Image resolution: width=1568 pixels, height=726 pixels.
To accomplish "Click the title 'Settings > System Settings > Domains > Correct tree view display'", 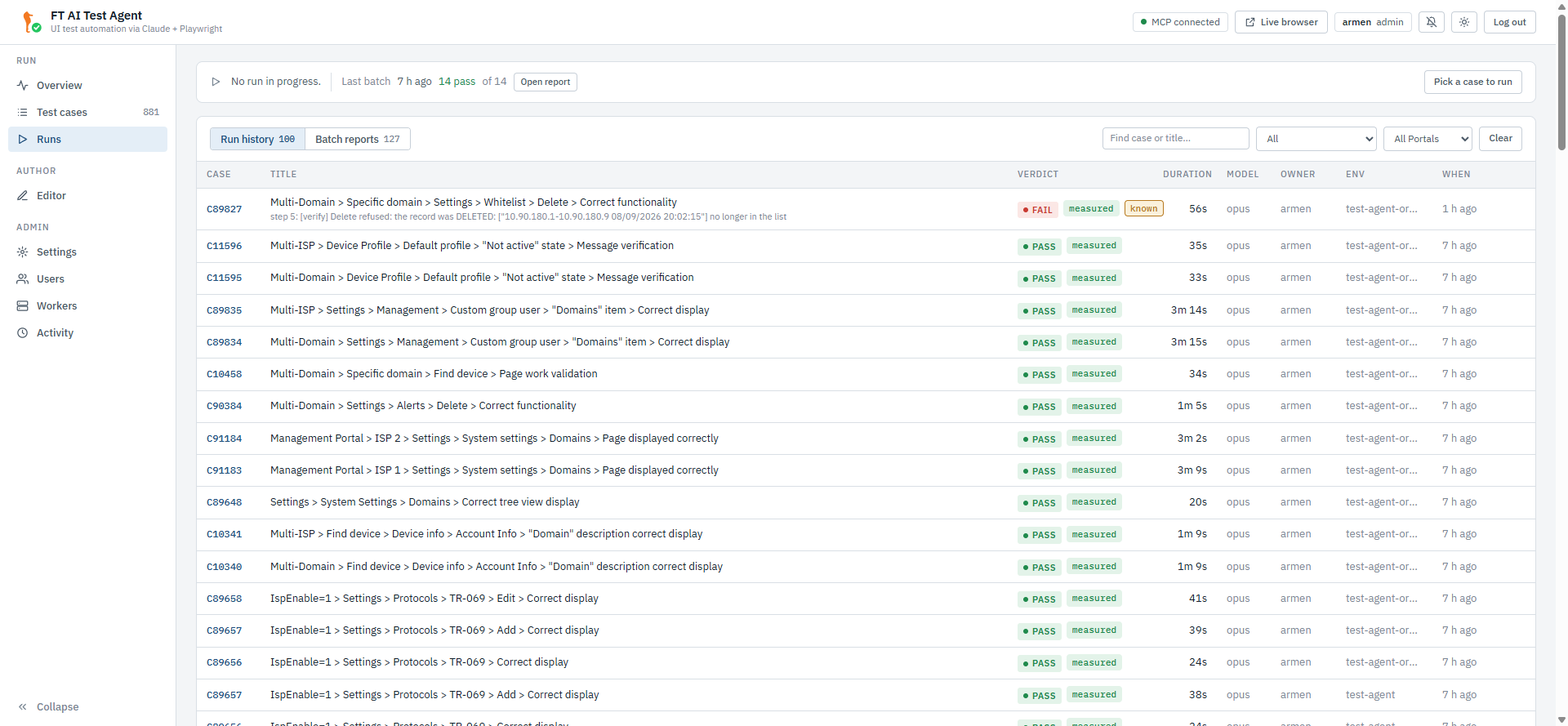I will [x=424, y=502].
